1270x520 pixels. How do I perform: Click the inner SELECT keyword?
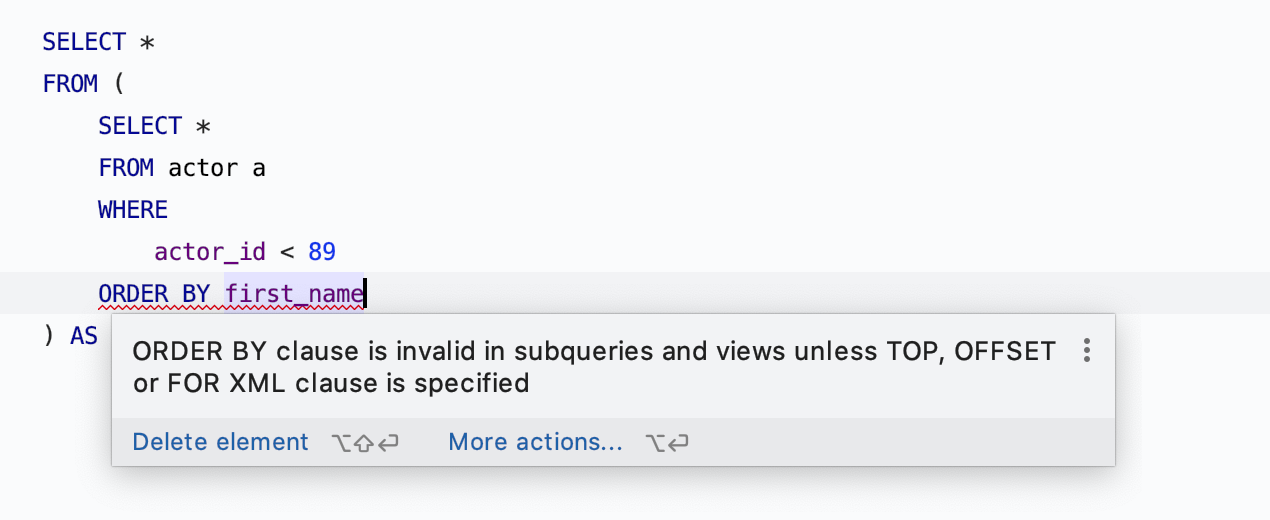point(140,126)
